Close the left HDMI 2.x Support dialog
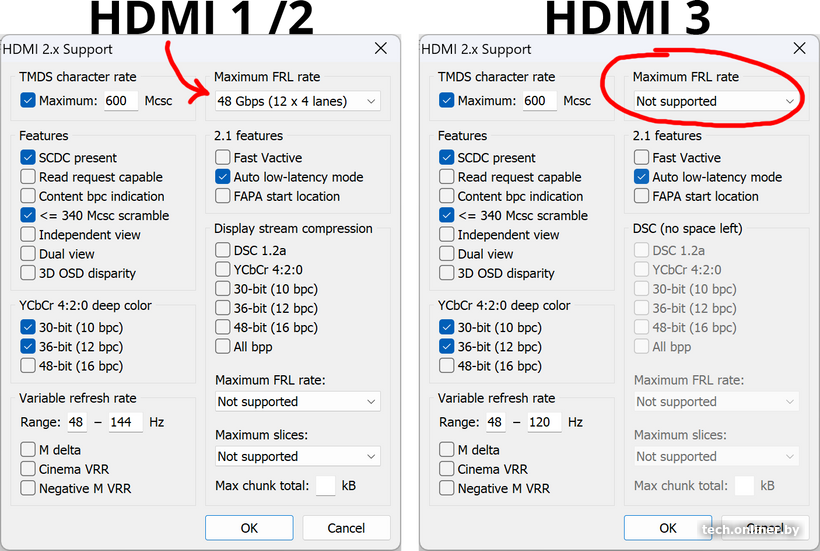The image size is (820, 551). (x=381, y=48)
